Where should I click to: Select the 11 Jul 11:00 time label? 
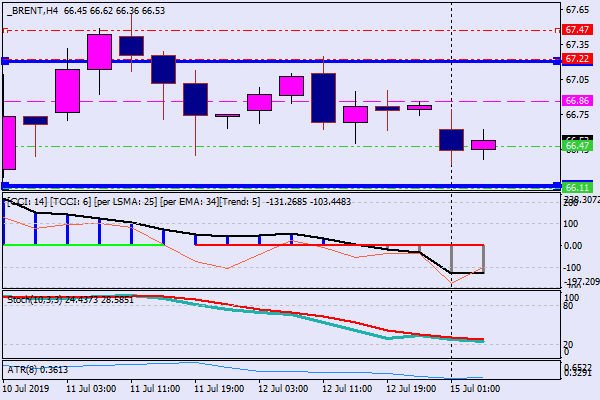[x=153, y=388]
